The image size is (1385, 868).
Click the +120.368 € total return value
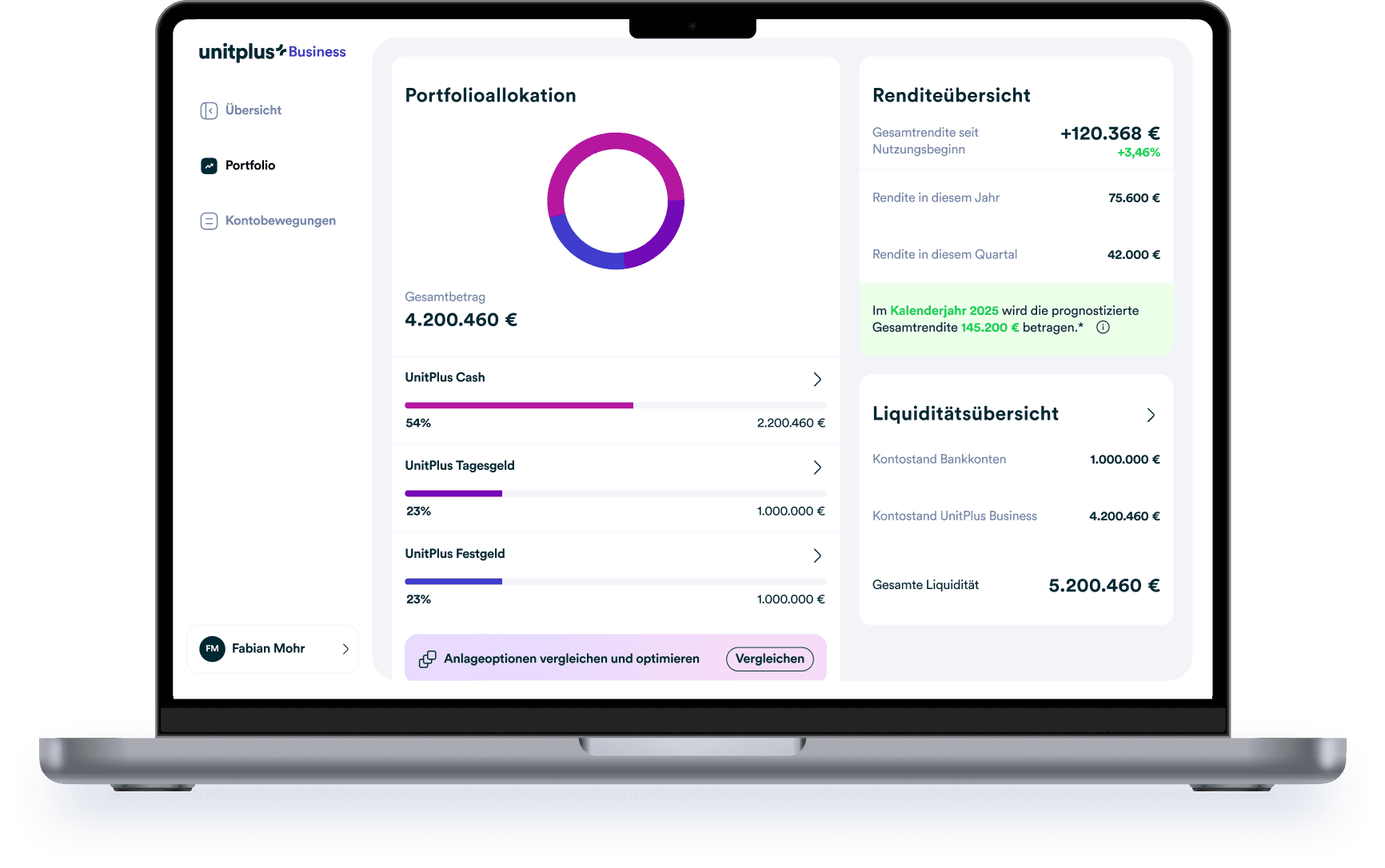(x=1110, y=133)
